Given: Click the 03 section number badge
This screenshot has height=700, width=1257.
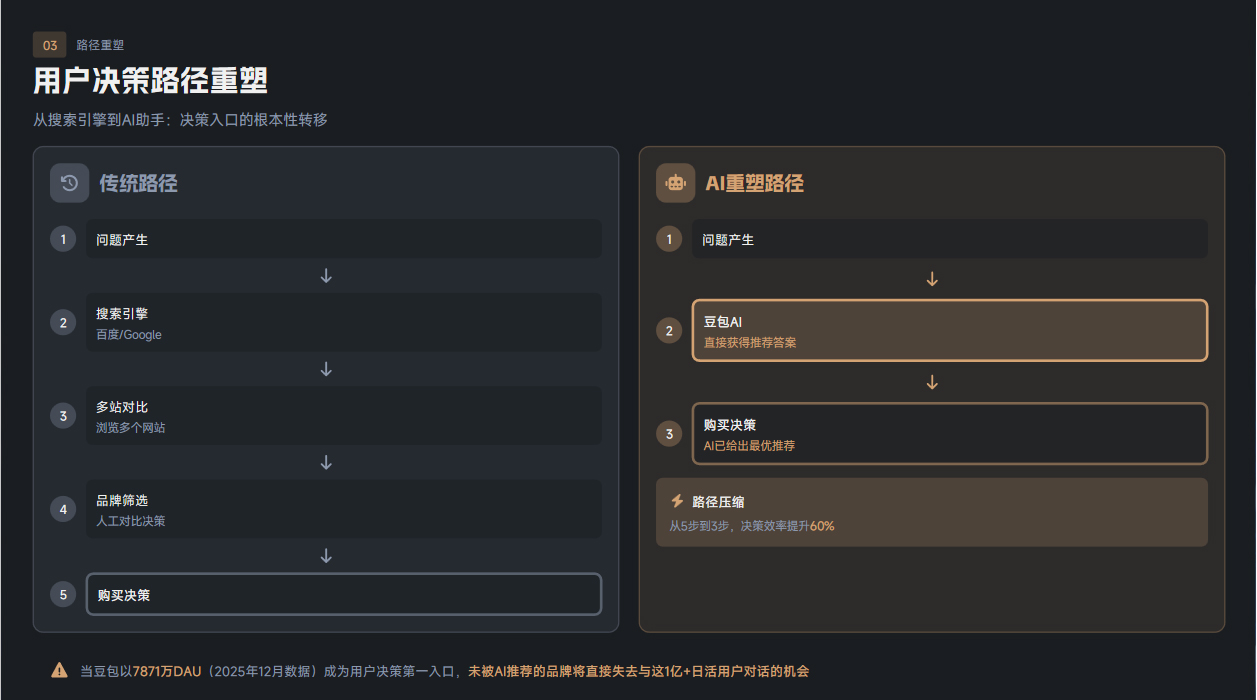Looking at the screenshot, I should point(50,45).
